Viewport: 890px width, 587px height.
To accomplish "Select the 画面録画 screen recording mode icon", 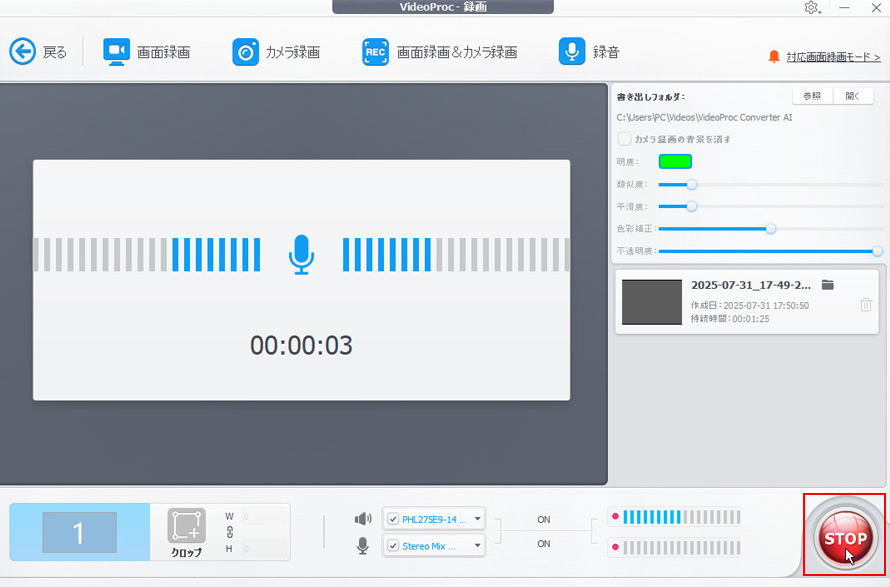I will pyautogui.click(x=115, y=51).
